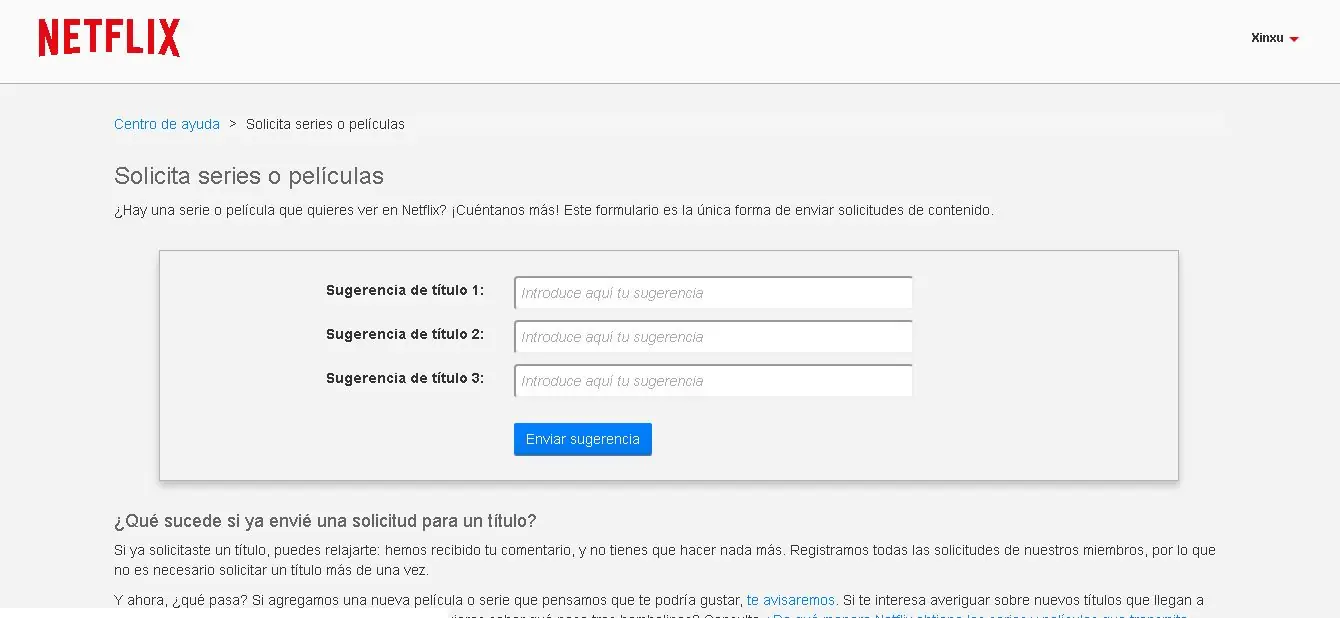The width and height of the screenshot is (1340, 618).
Task: Submit with Enviar sugerencia button
Action: (x=583, y=439)
